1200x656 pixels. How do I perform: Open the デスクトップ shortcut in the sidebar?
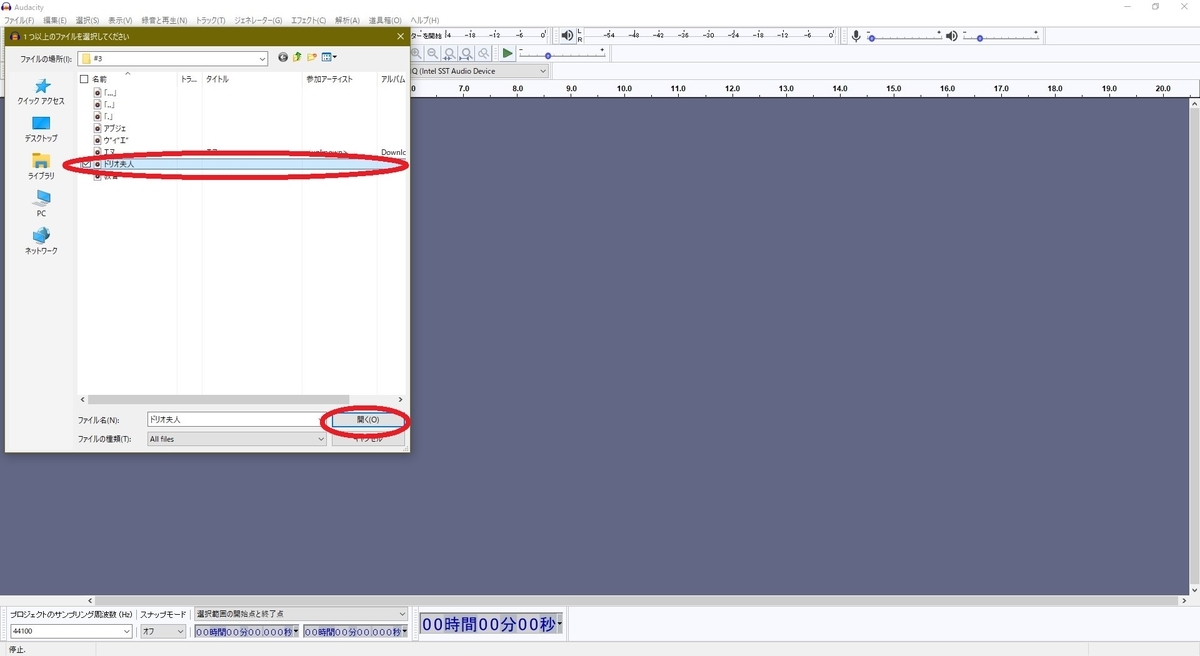click(x=41, y=126)
